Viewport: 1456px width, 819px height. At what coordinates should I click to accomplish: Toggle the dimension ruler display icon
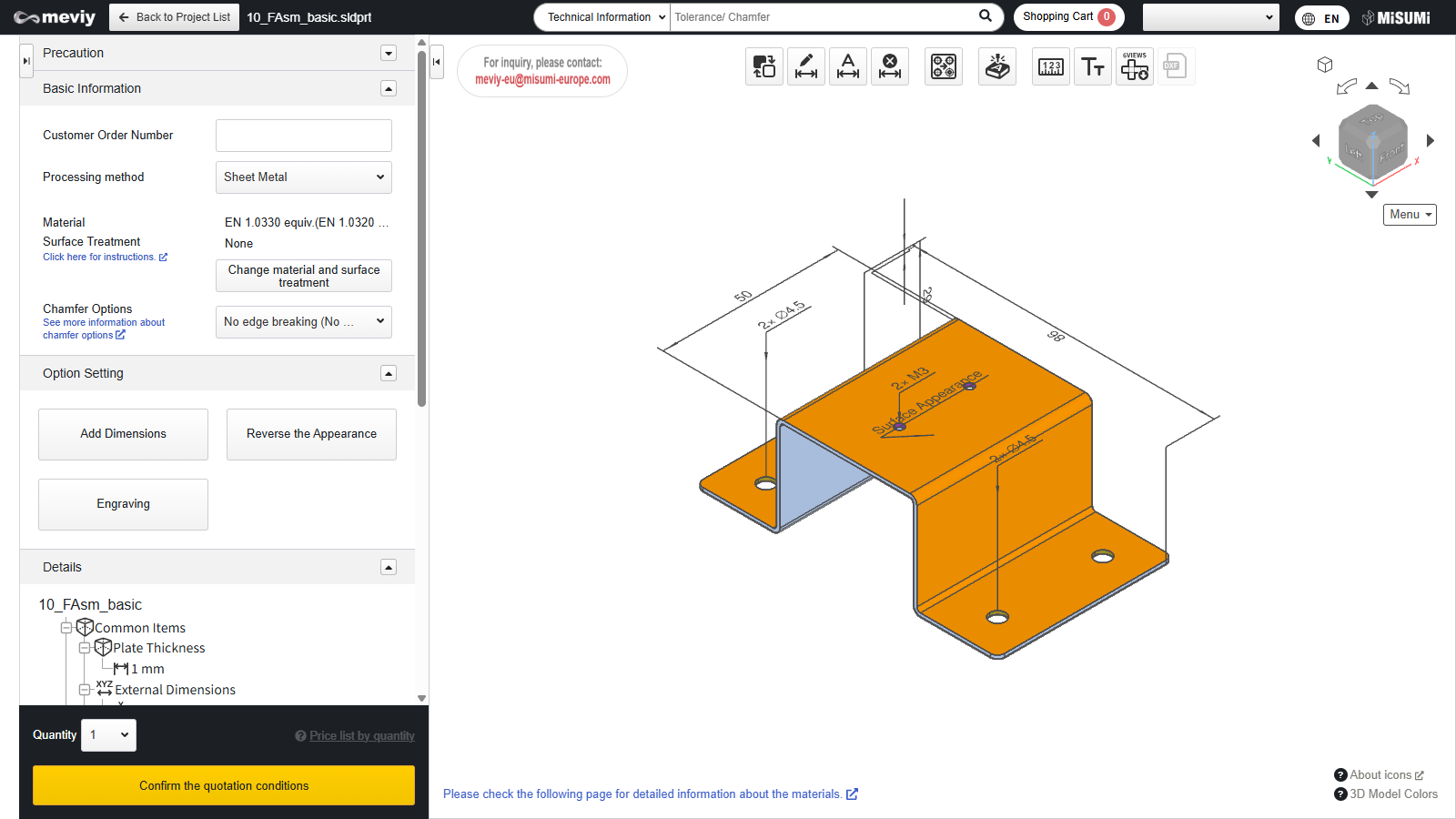[1051, 66]
